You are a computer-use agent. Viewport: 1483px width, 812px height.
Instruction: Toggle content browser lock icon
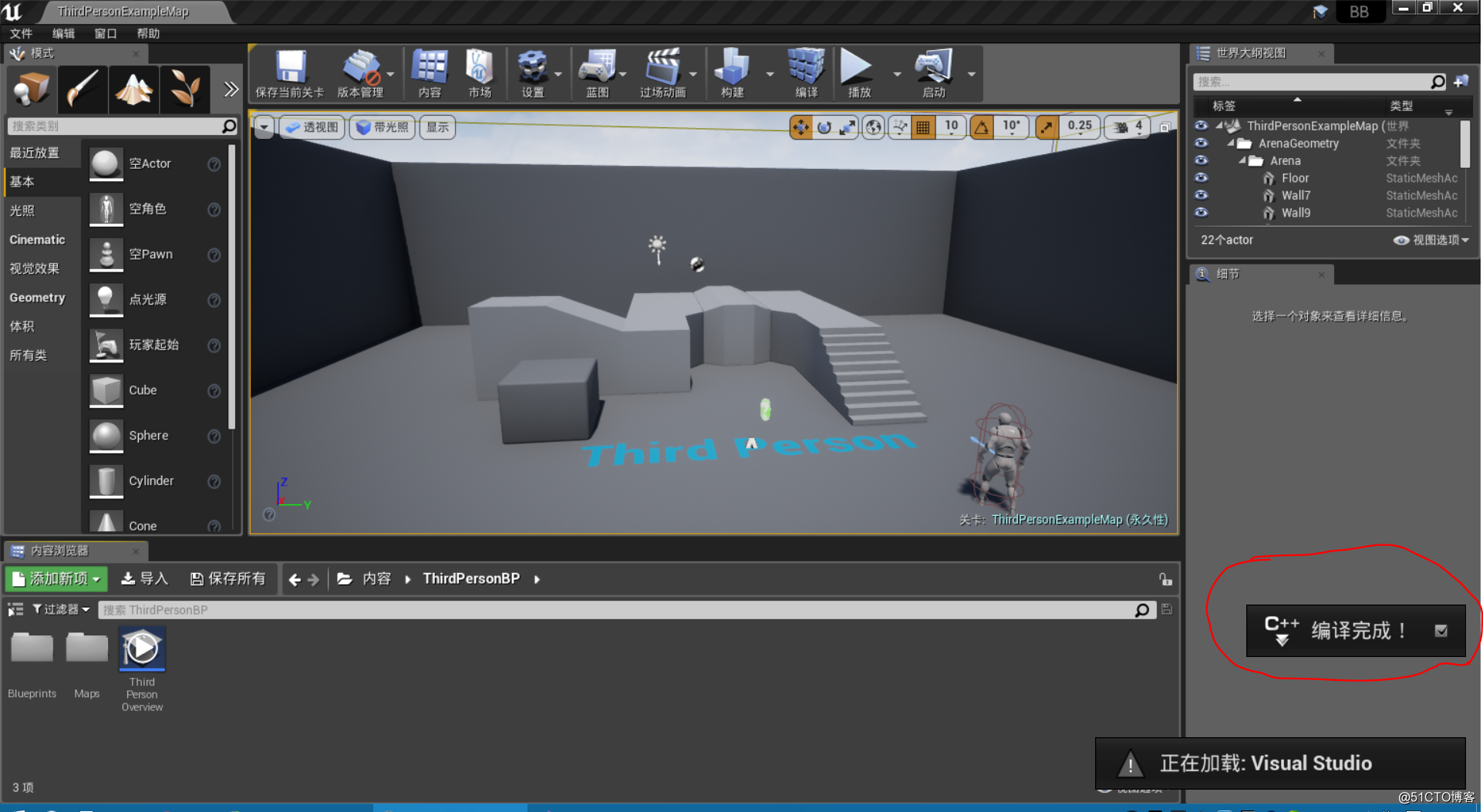pyautogui.click(x=1165, y=579)
